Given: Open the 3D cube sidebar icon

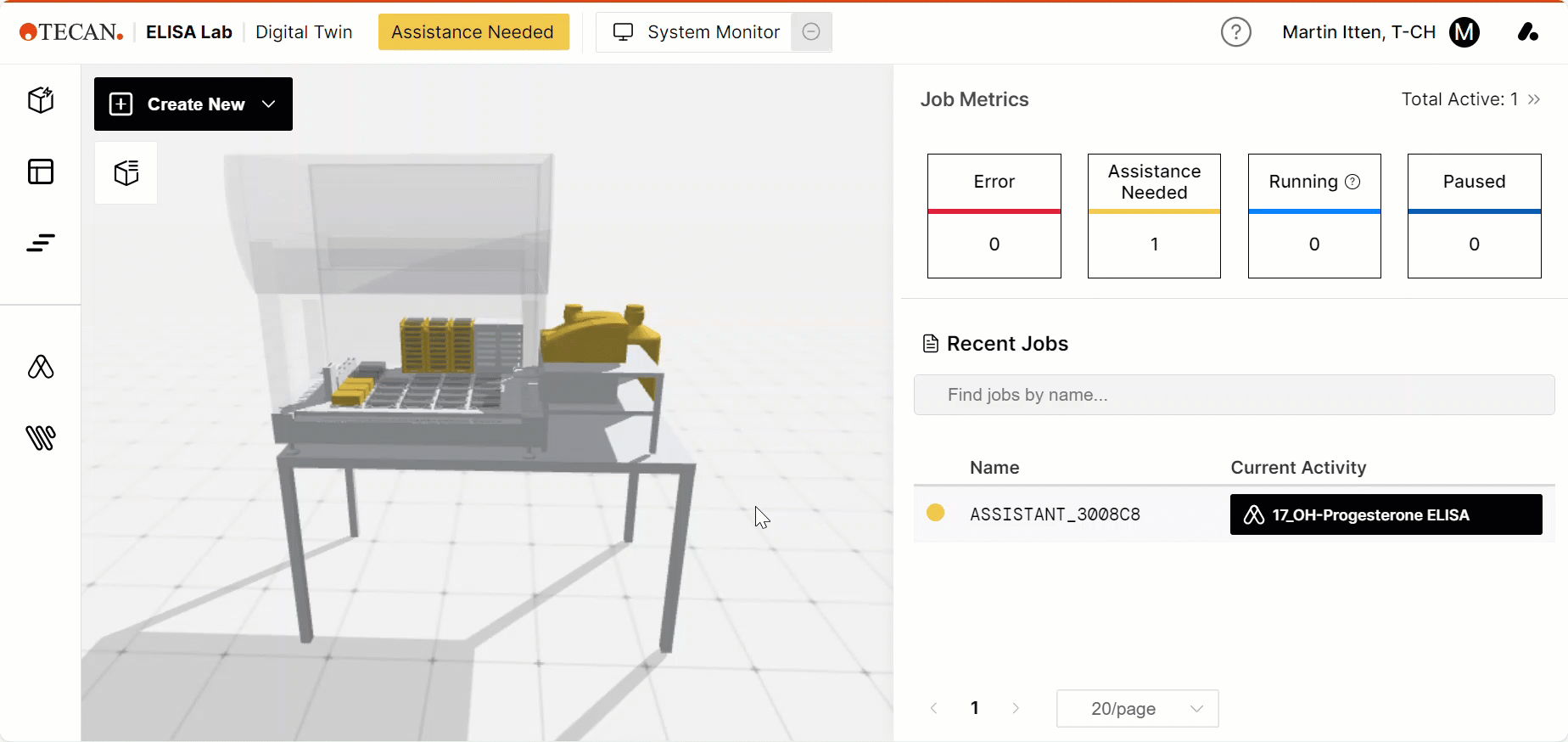Looking at the screenshot, I should [41, 100].
